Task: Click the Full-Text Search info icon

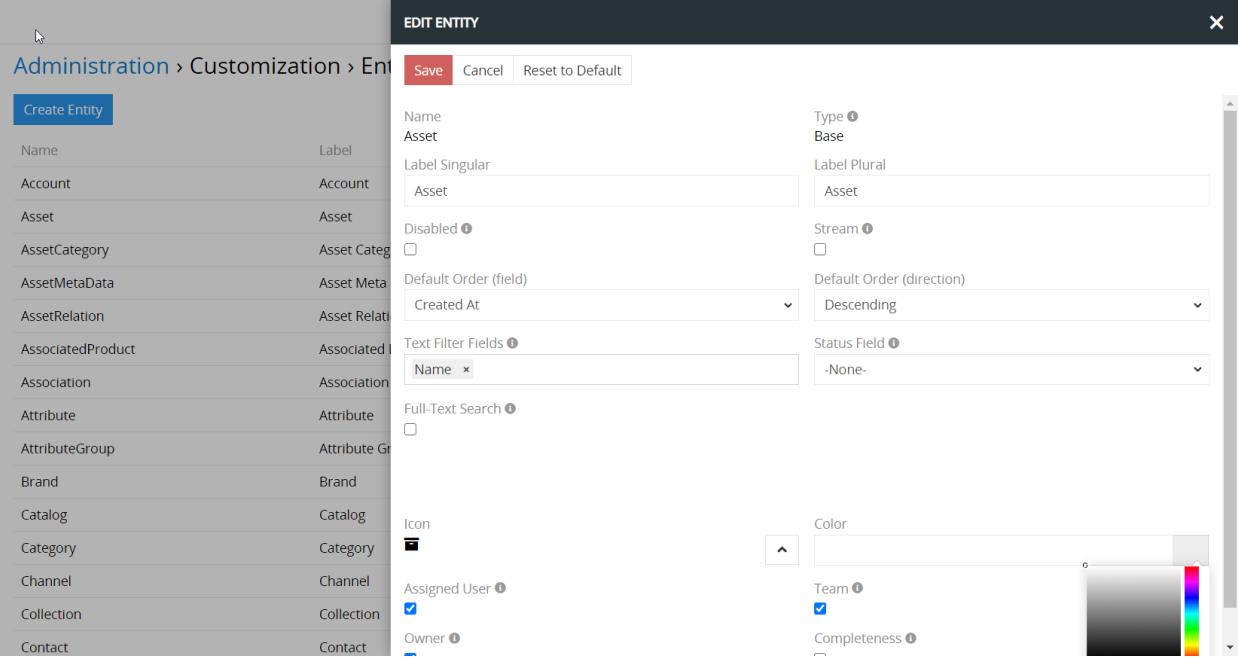Action: 510,409
